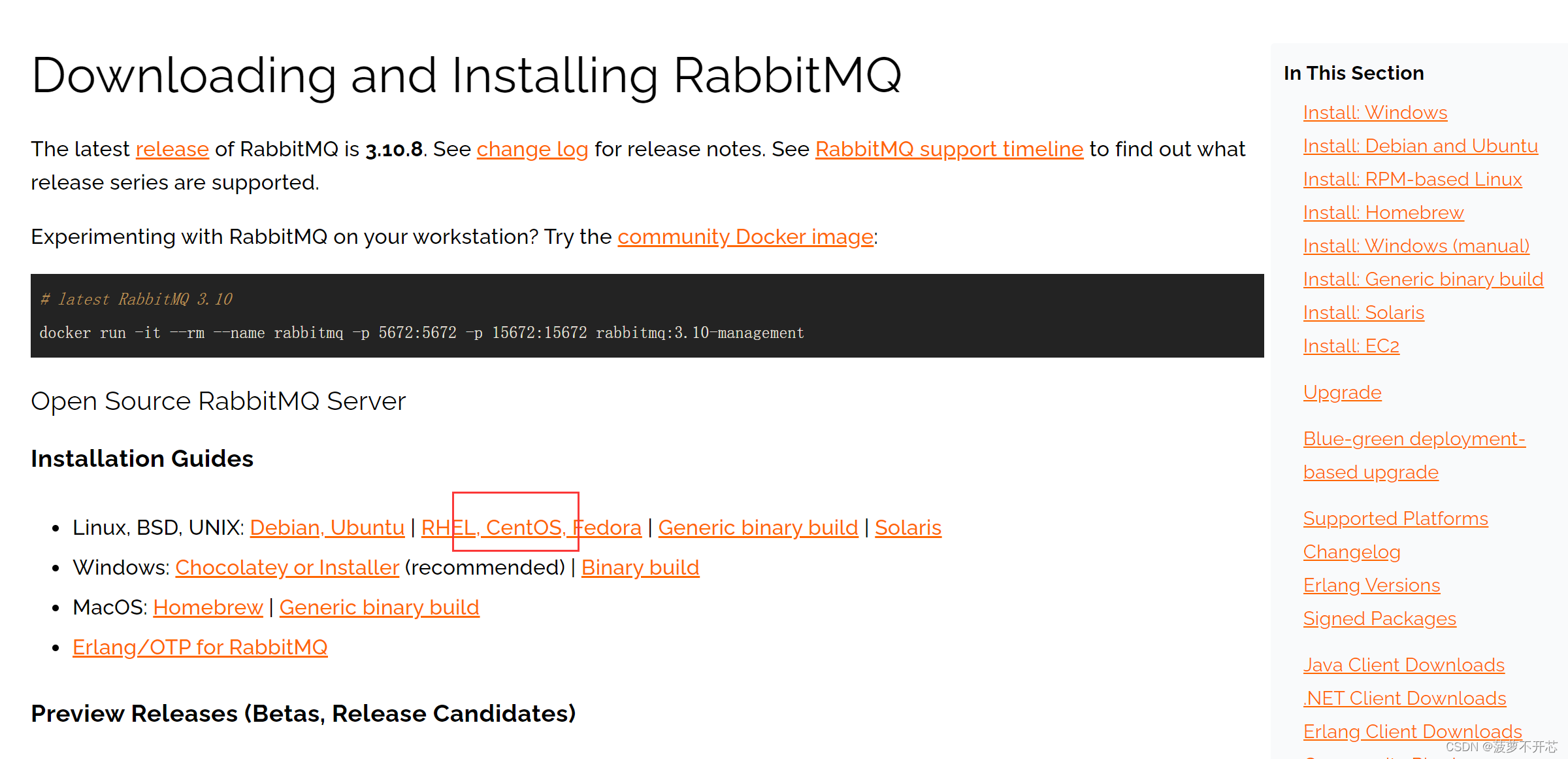Open the Upgrade section link
1568x759 pixels.
tap(1343, 392)
